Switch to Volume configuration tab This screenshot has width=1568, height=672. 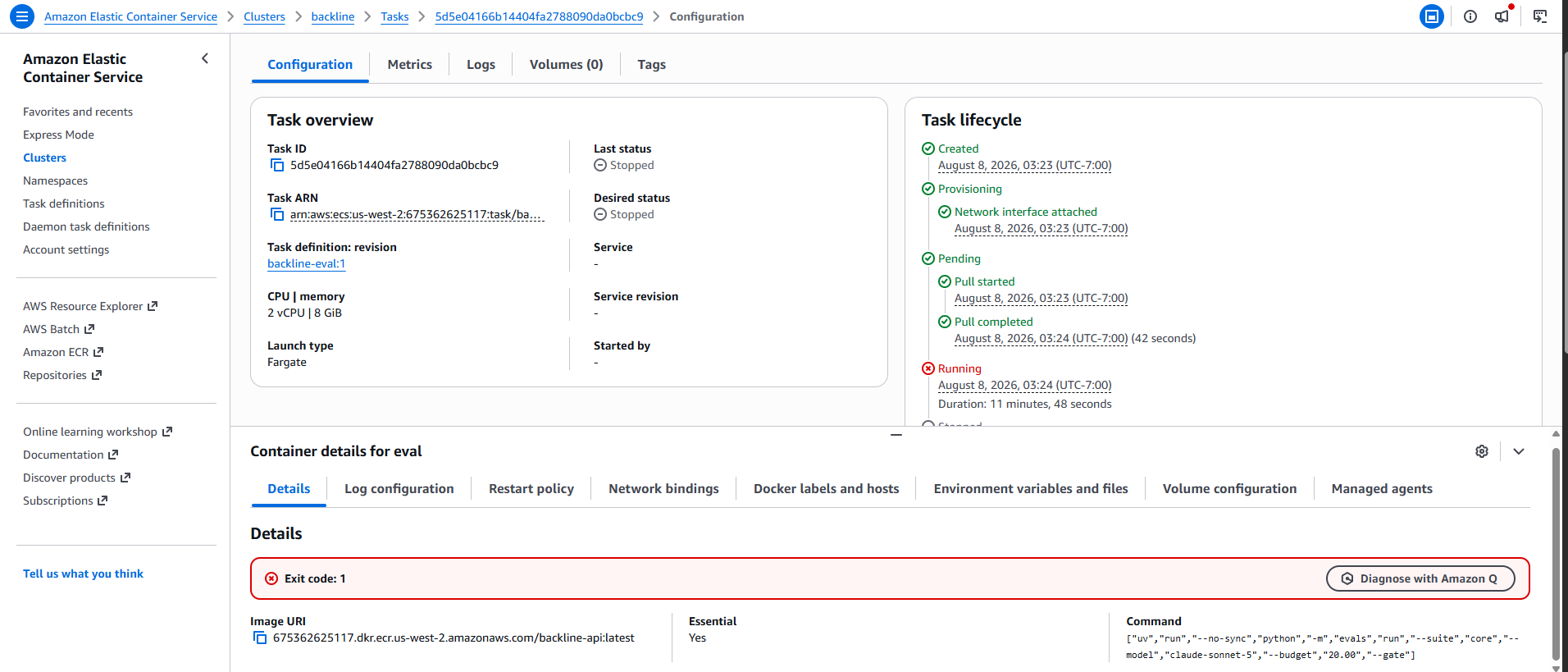pyautogui.click(x=1230, y=489)
